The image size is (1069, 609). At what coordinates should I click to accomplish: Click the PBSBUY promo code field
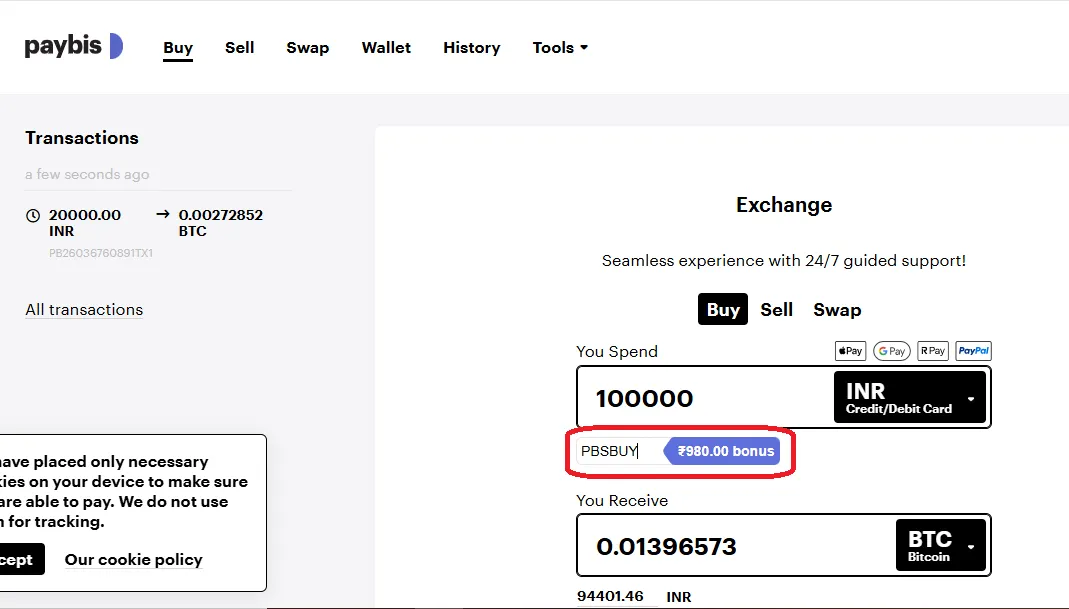click(x=608, y=451)
